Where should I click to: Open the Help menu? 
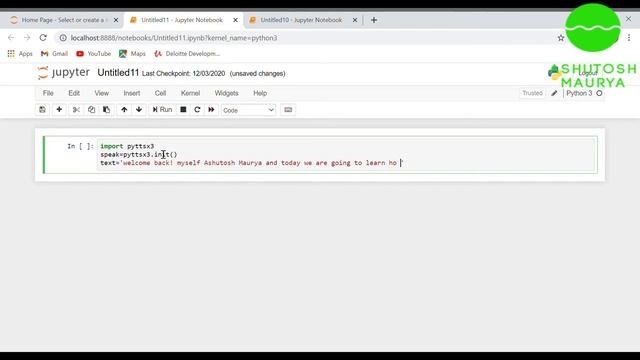[260, 93]
